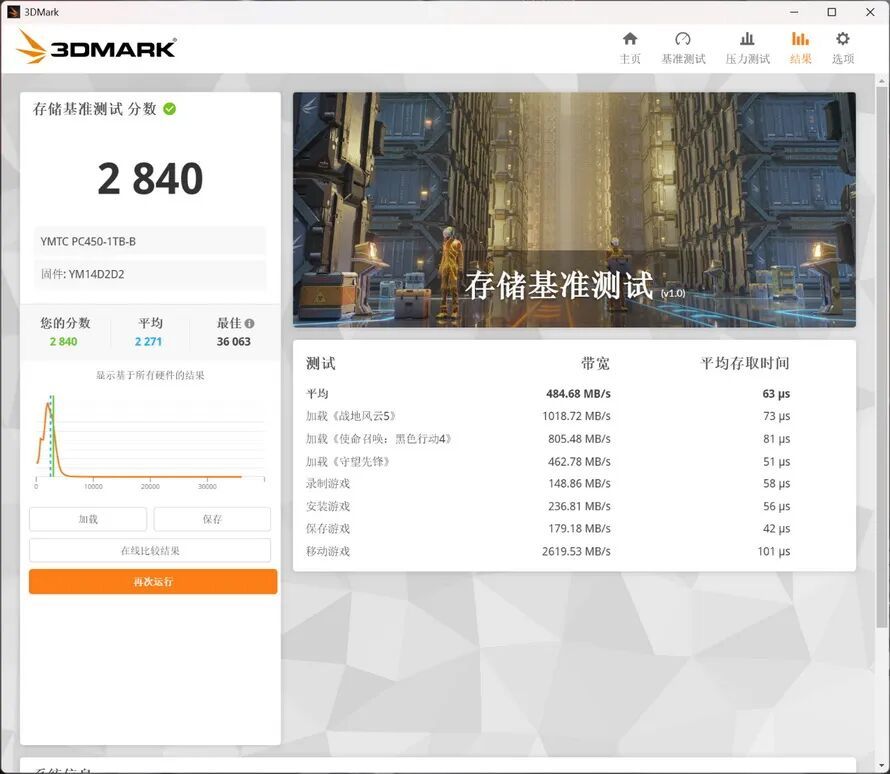890x774 pixels.
Task: Click the 保存游戏 row label
Action: click(328, 528)
